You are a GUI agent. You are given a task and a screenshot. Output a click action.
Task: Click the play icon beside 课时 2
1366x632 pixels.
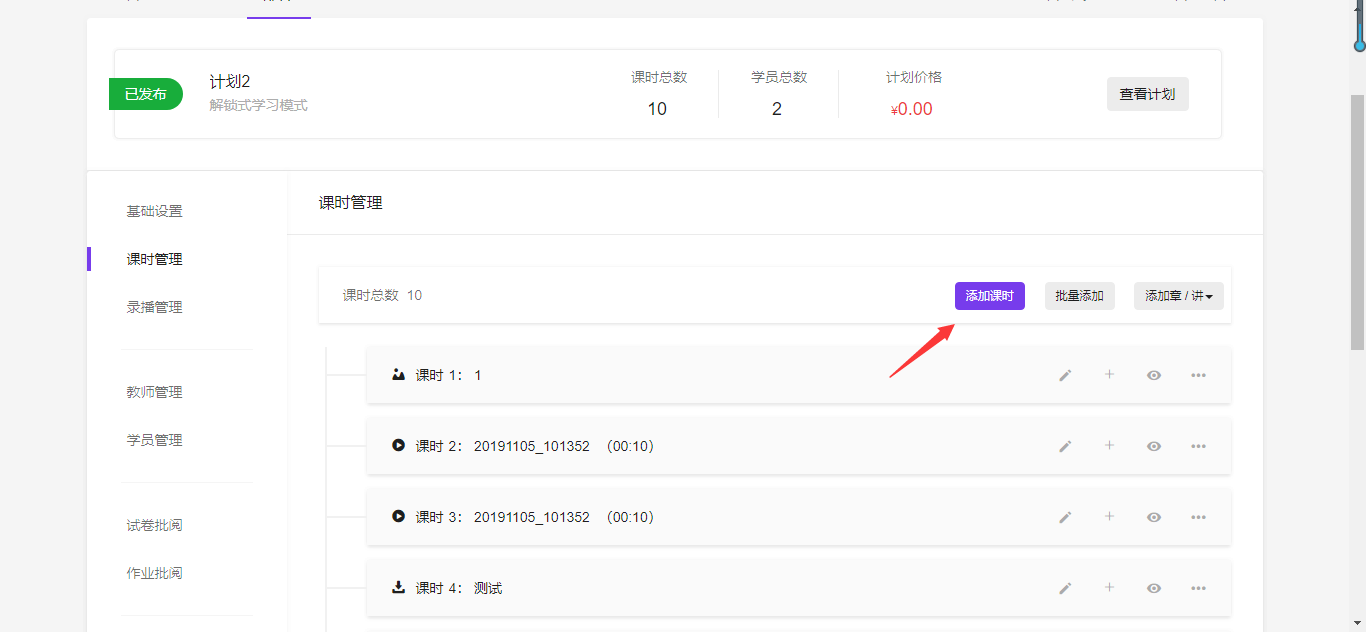tap(398, 446)
